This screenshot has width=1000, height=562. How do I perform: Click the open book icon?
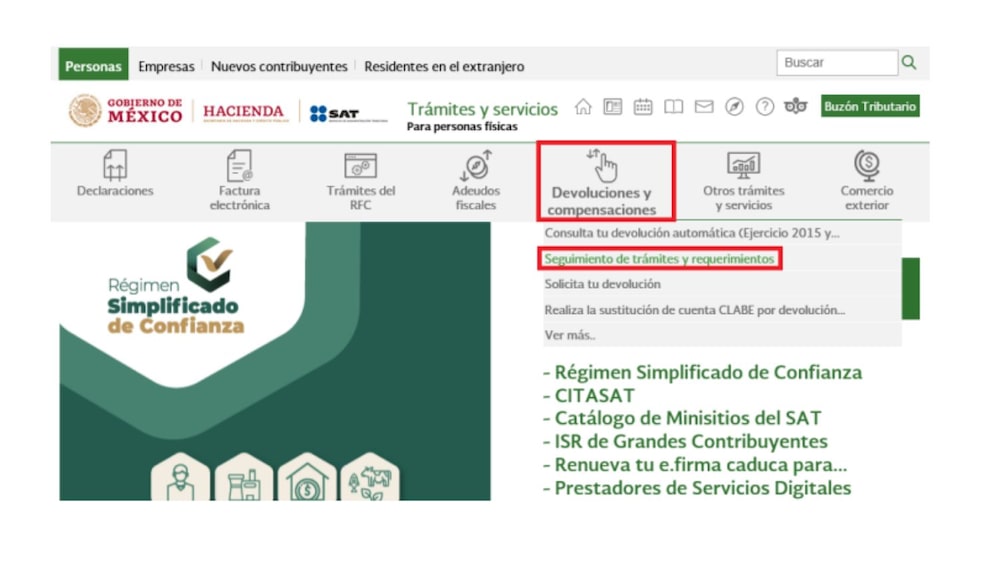coord(674,107)
